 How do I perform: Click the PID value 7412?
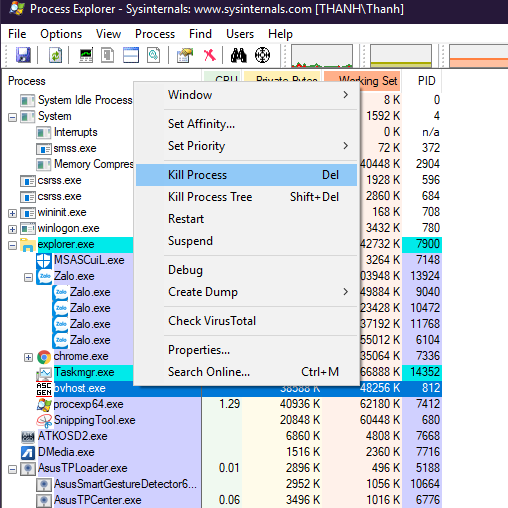point(428,404)
